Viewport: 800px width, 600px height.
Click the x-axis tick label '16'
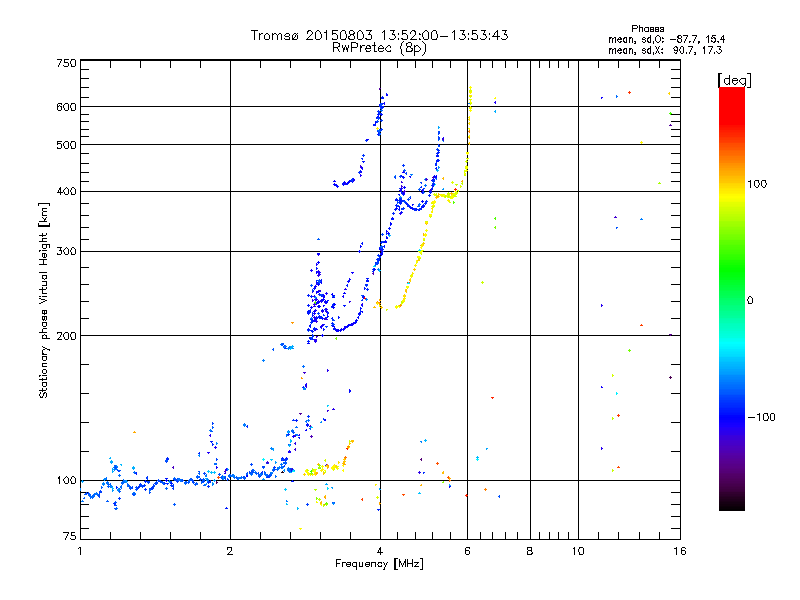680,551
